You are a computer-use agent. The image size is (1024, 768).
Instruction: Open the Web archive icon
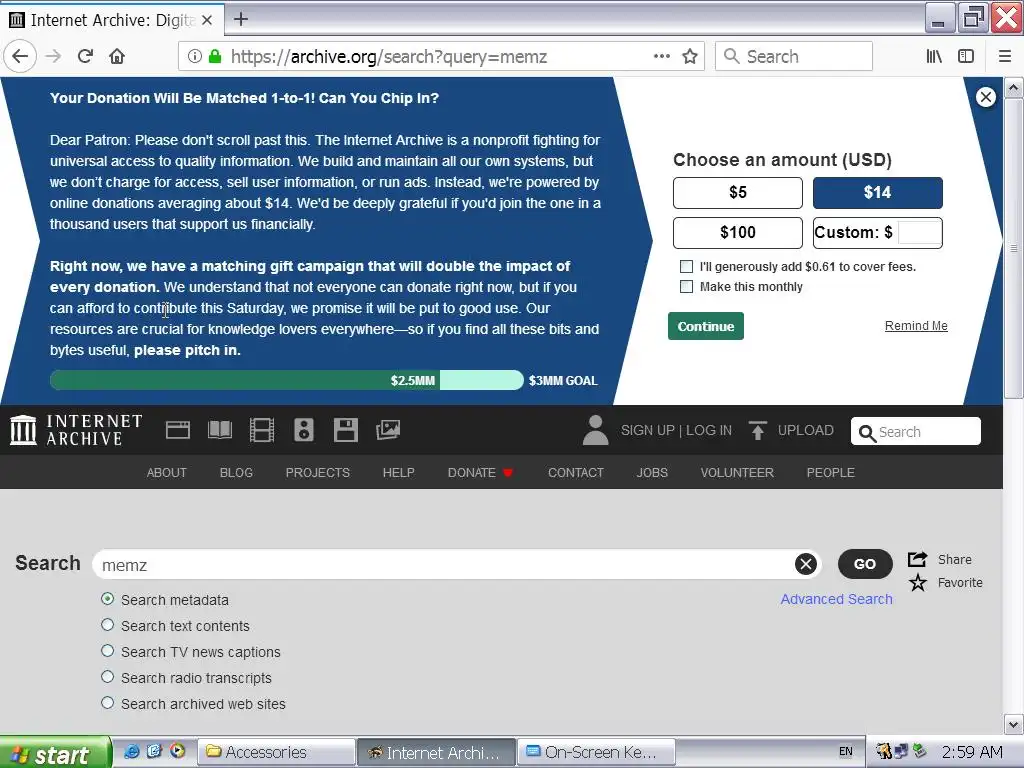(x=178, y=430)
